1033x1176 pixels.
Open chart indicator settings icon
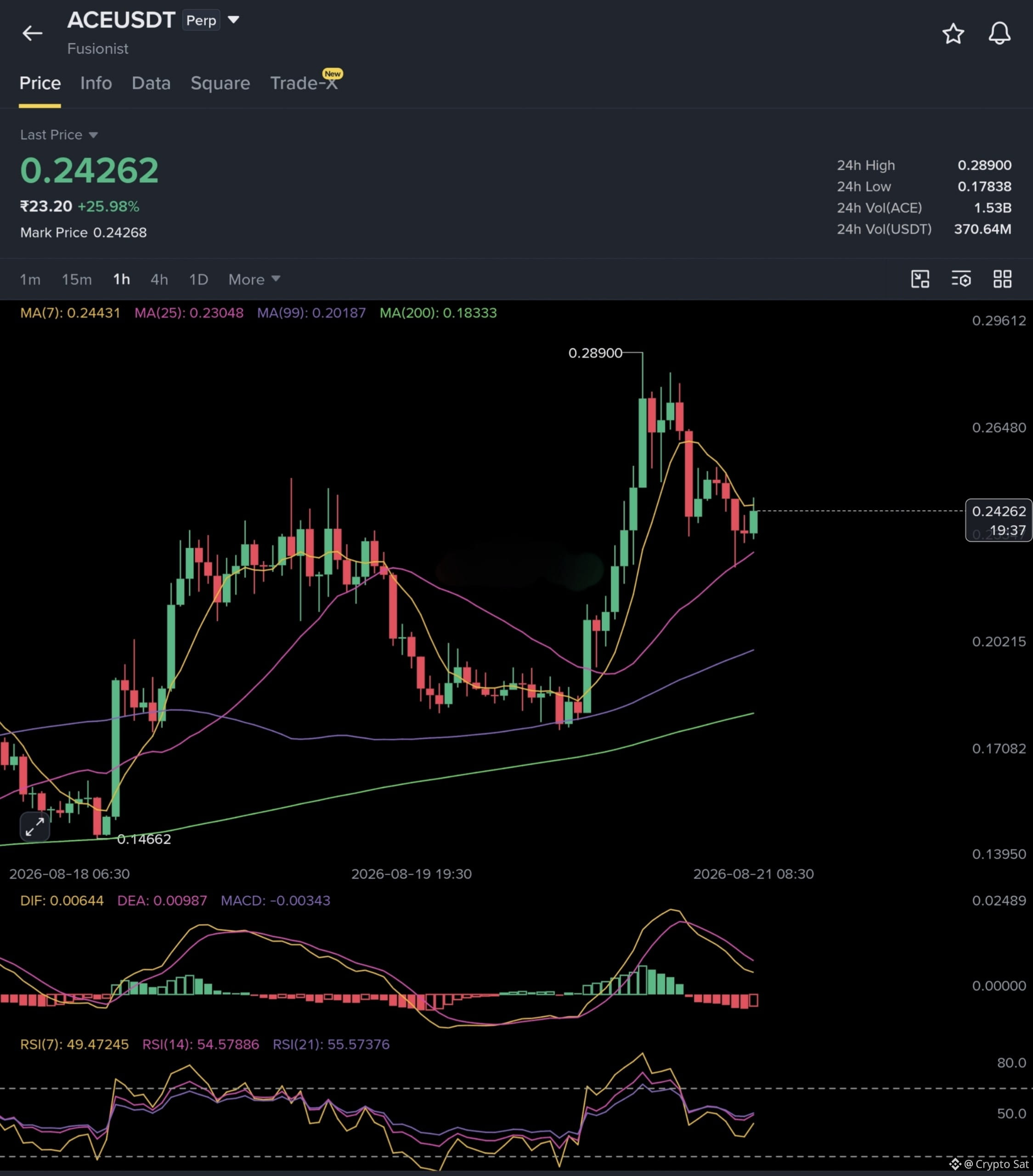click(x=961, y=279)
